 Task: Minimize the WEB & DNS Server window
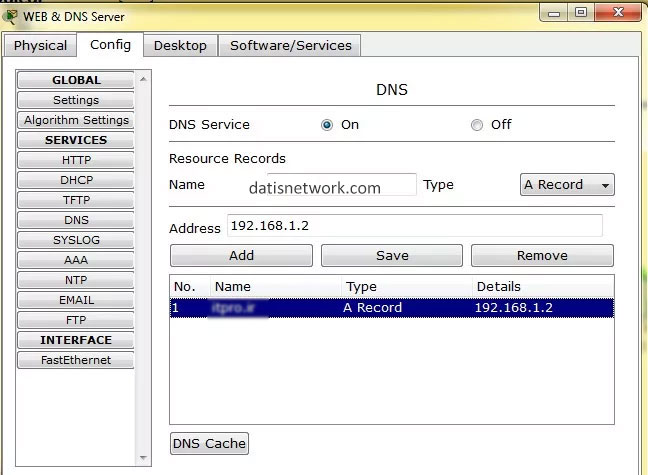(x=554, y=13)
